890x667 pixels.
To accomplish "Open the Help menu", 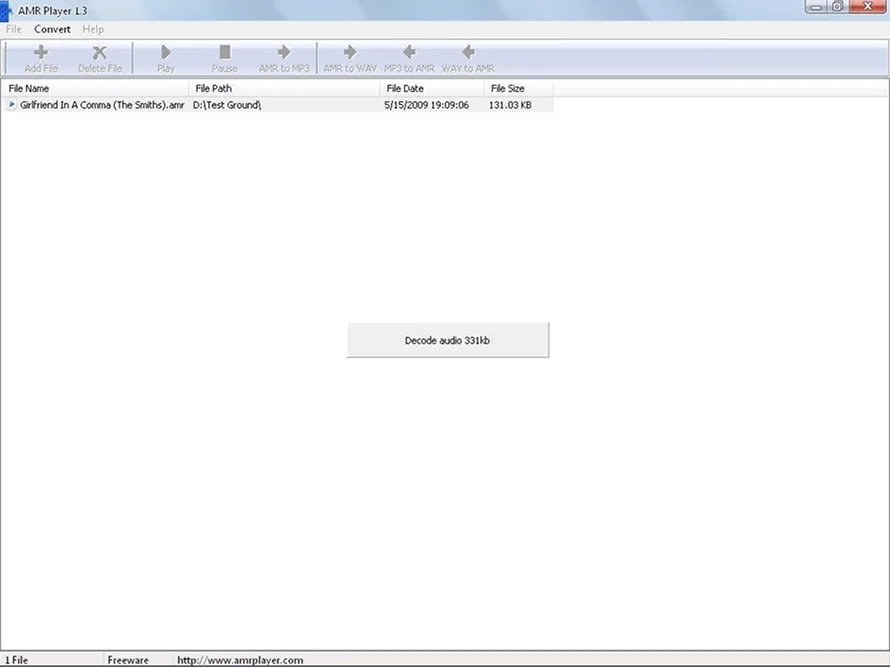I will point(93,29).
